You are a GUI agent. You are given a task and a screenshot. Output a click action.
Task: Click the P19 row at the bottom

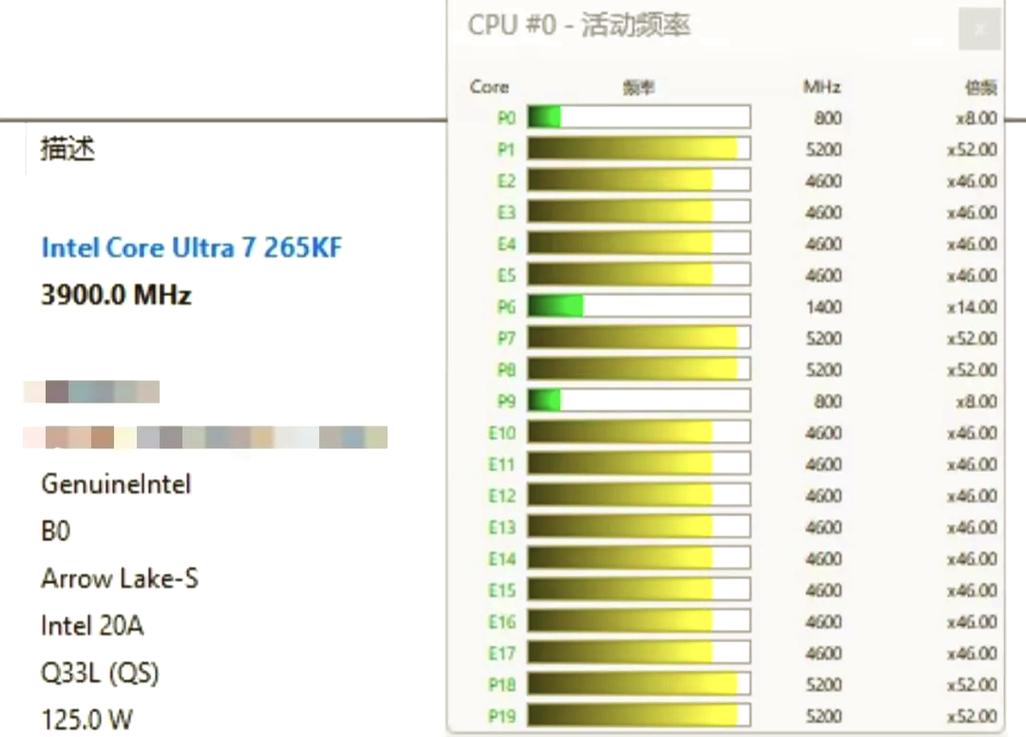pos(637,716)
